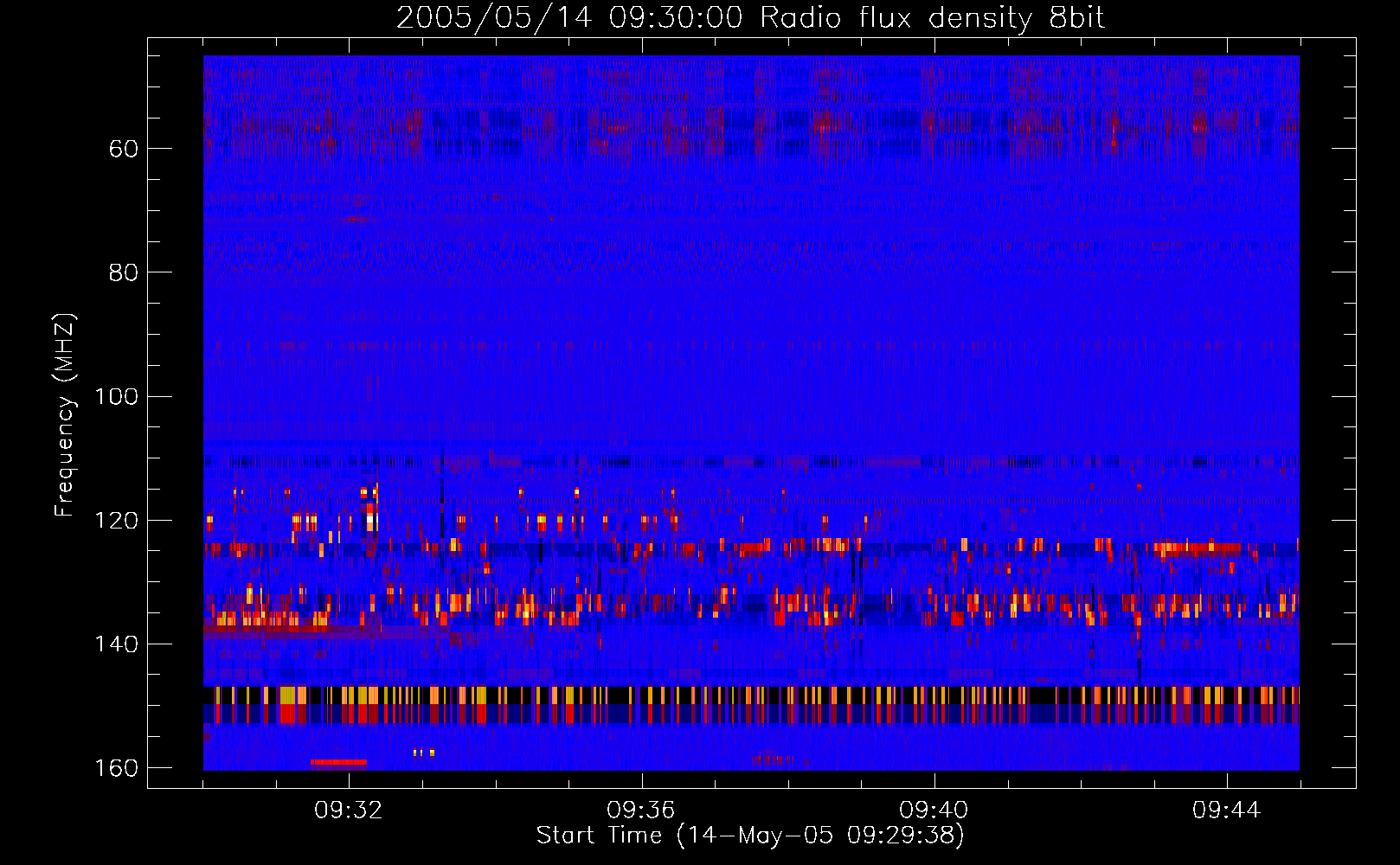Click the 120 frequency tick label
The height and width of the screenshot is (865, 1400).
[116, 521]
